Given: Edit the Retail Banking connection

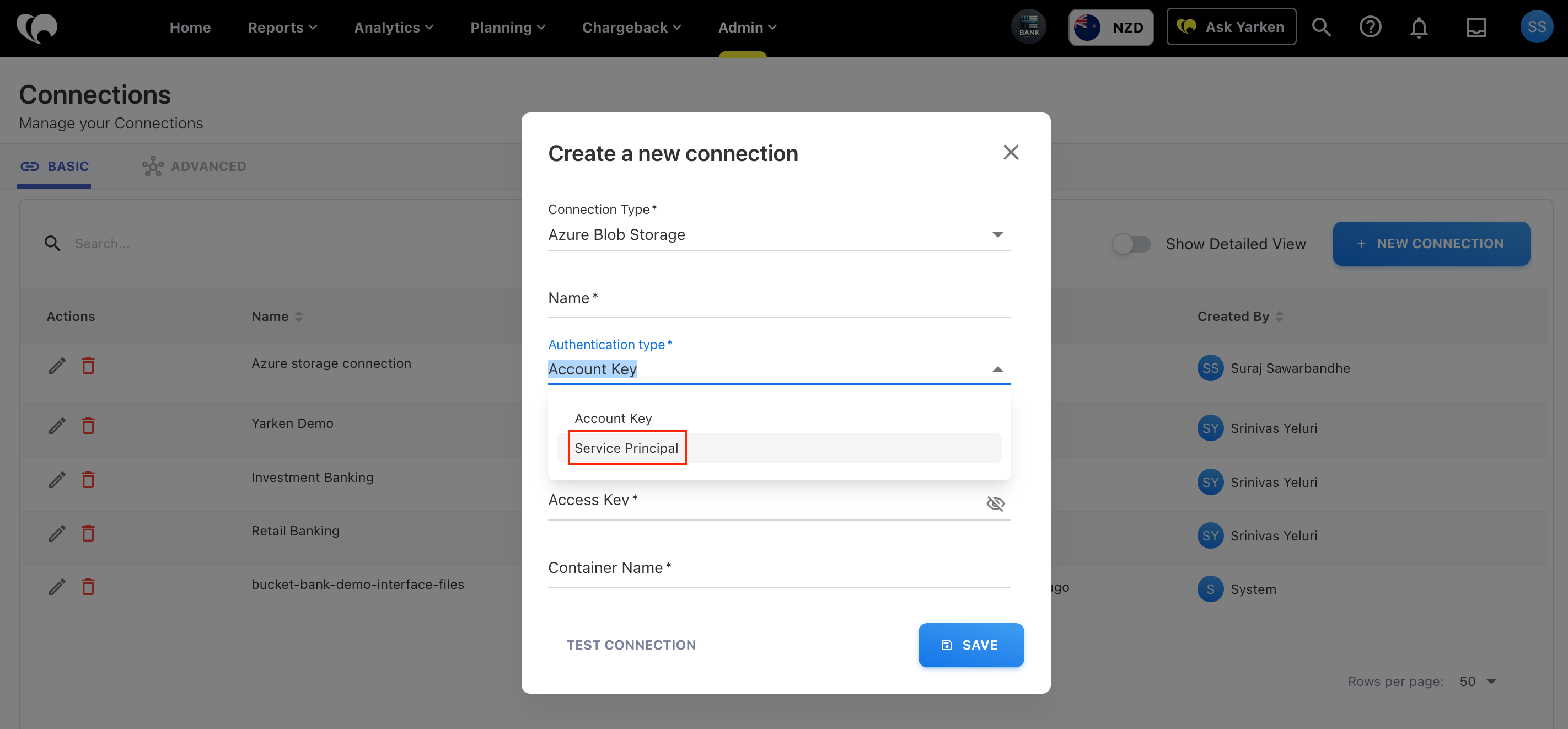Looking at the screenshot, I should click(57, 533).
